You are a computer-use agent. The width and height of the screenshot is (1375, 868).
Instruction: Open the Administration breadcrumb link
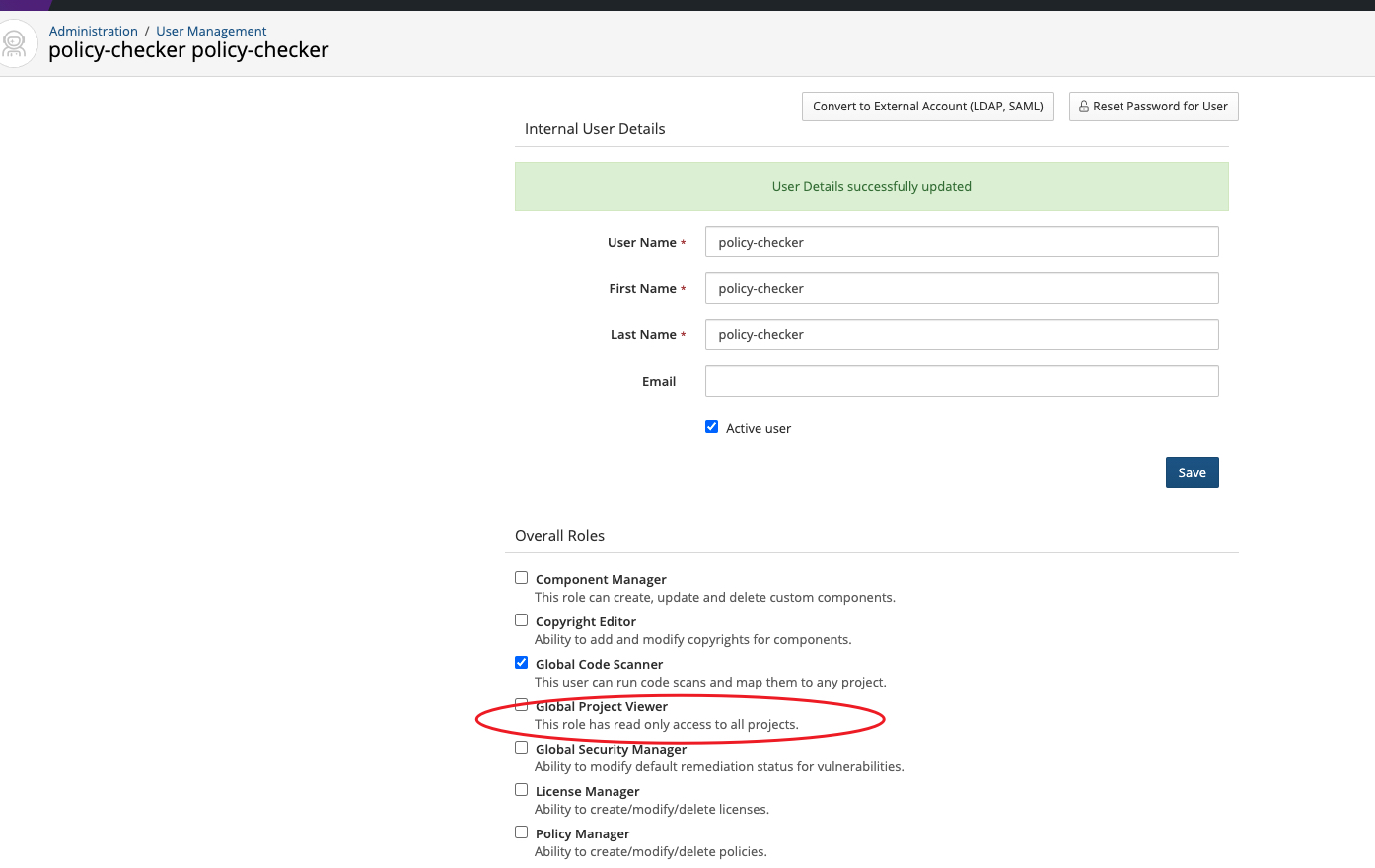point(93,31)
